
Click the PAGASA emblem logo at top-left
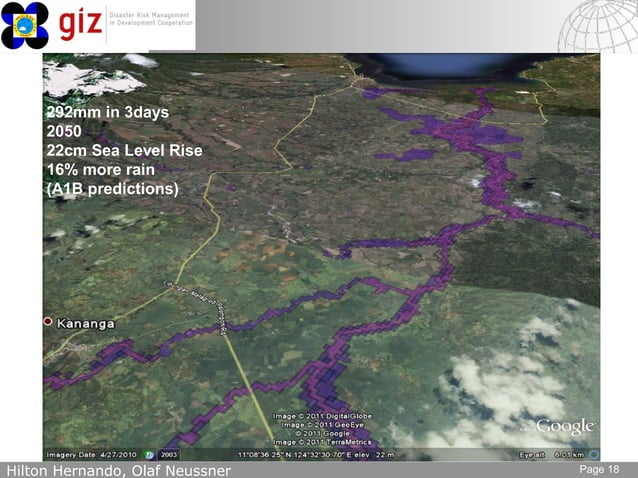(x=25, y=25)
